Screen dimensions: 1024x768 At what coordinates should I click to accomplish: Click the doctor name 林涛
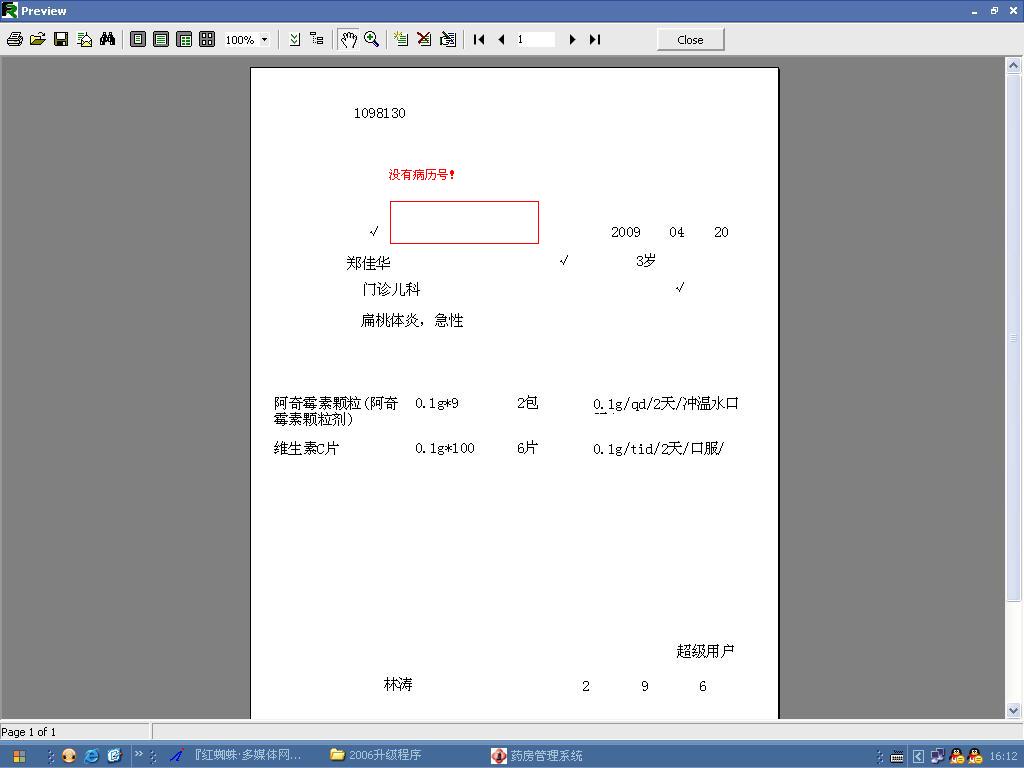[x=398, y=684]
